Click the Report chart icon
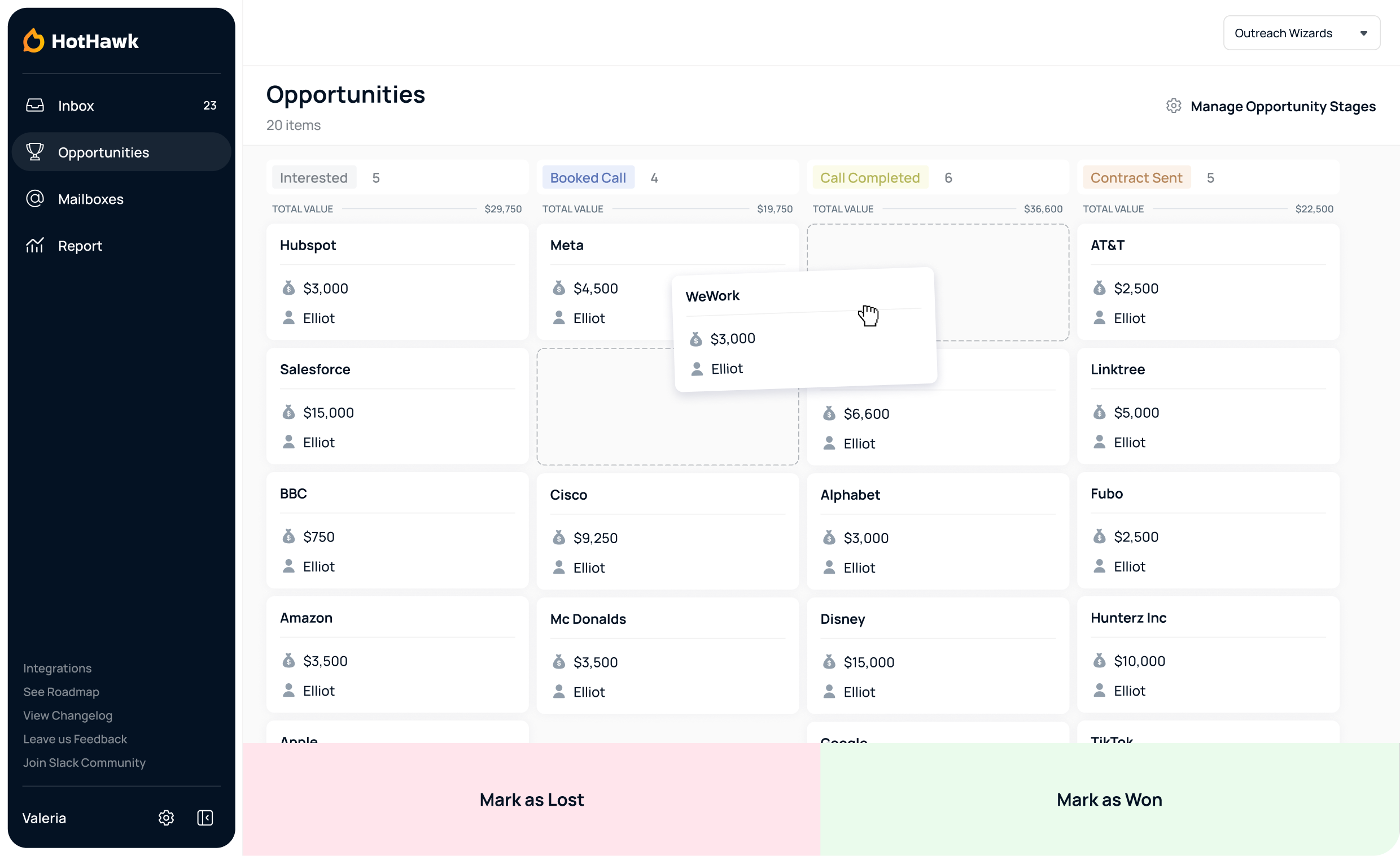The height and width of the screenshot is (856, 1400). pos(34,246)
